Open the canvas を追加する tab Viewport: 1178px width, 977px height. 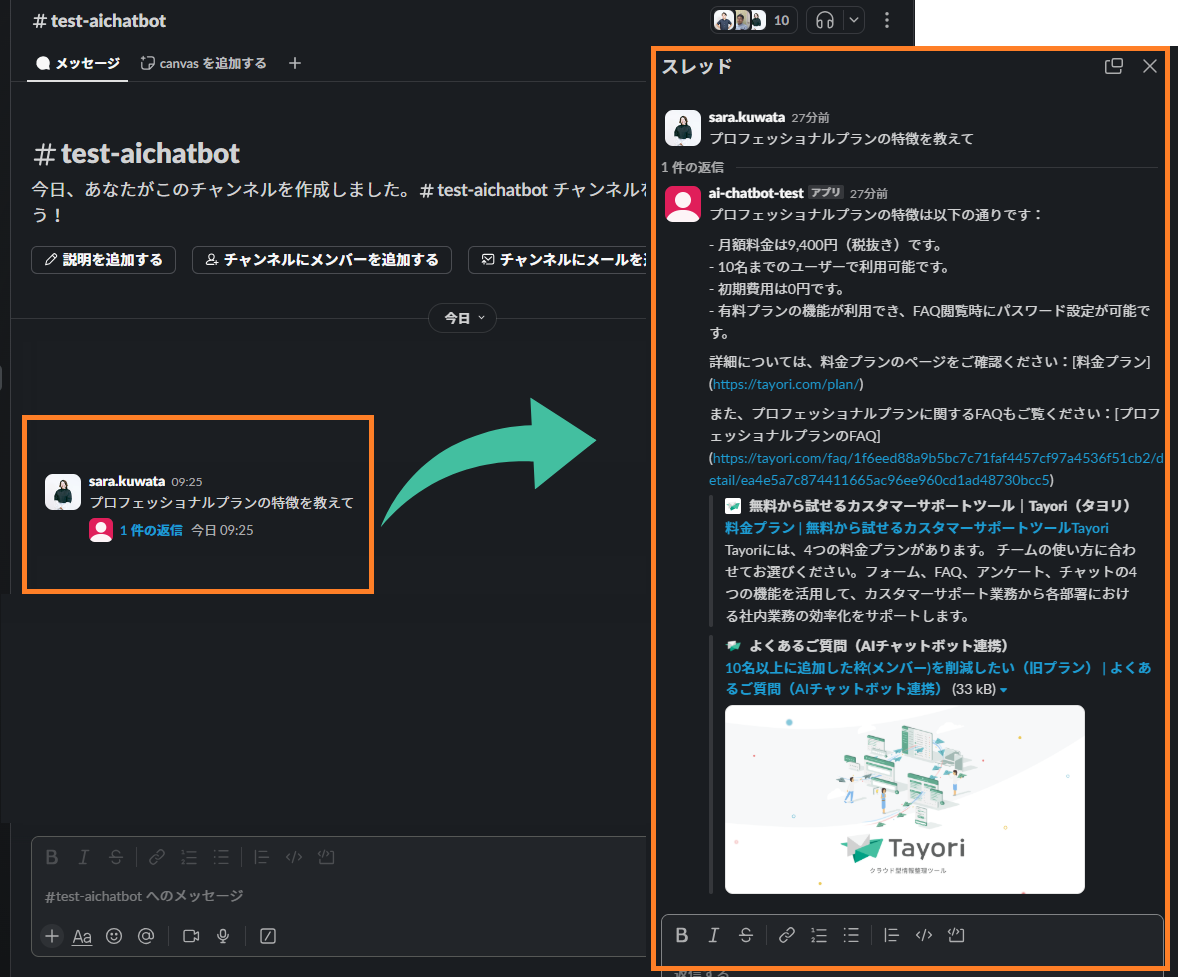(204, 63)
